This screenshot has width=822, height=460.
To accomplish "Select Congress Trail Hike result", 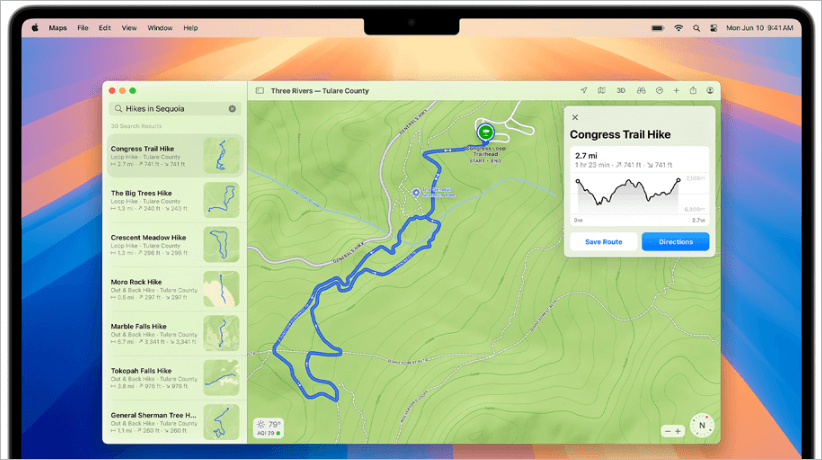I will coord(175,156).
